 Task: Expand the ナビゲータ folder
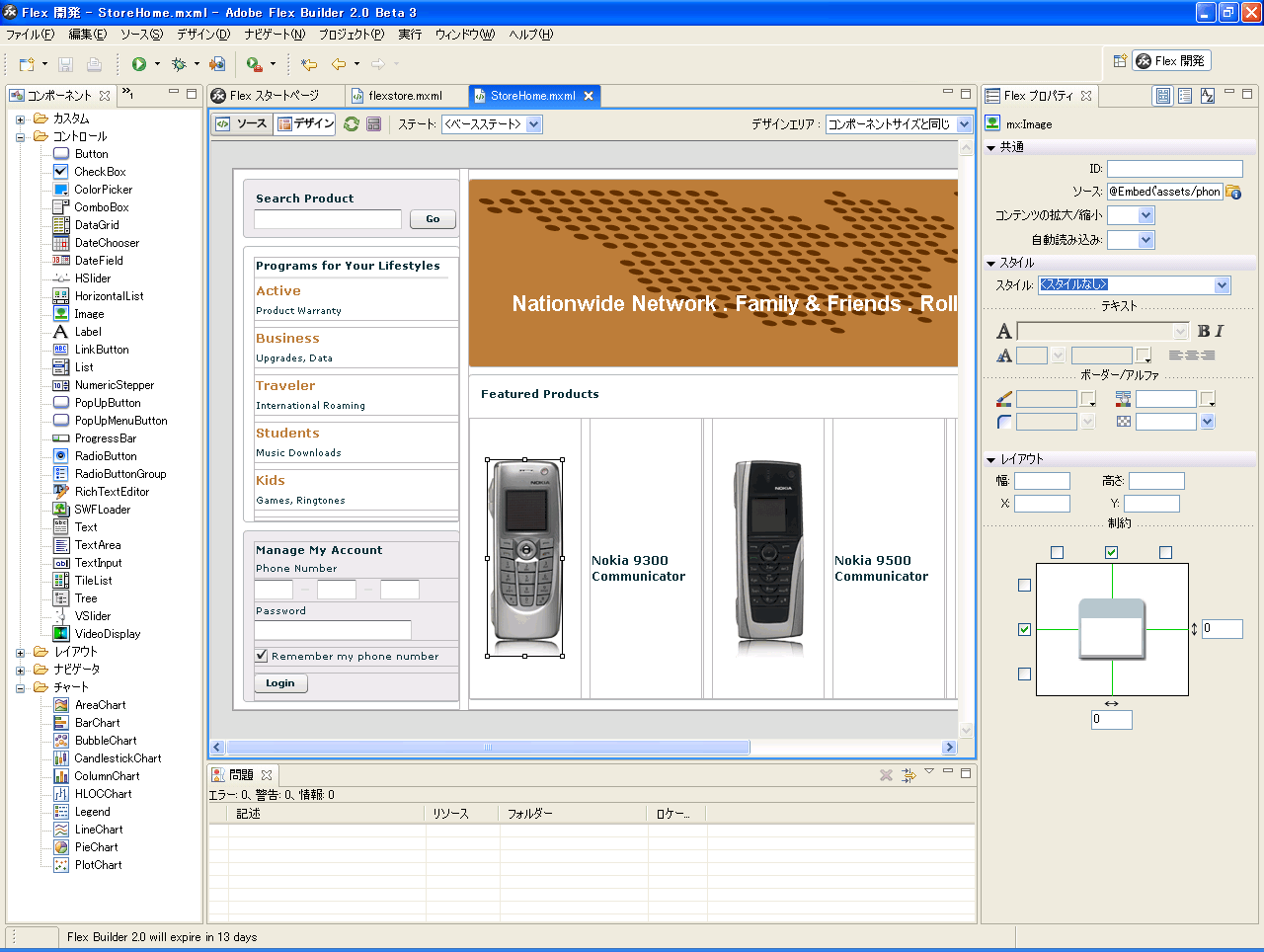pyautogui.click(x=20, y=670)
